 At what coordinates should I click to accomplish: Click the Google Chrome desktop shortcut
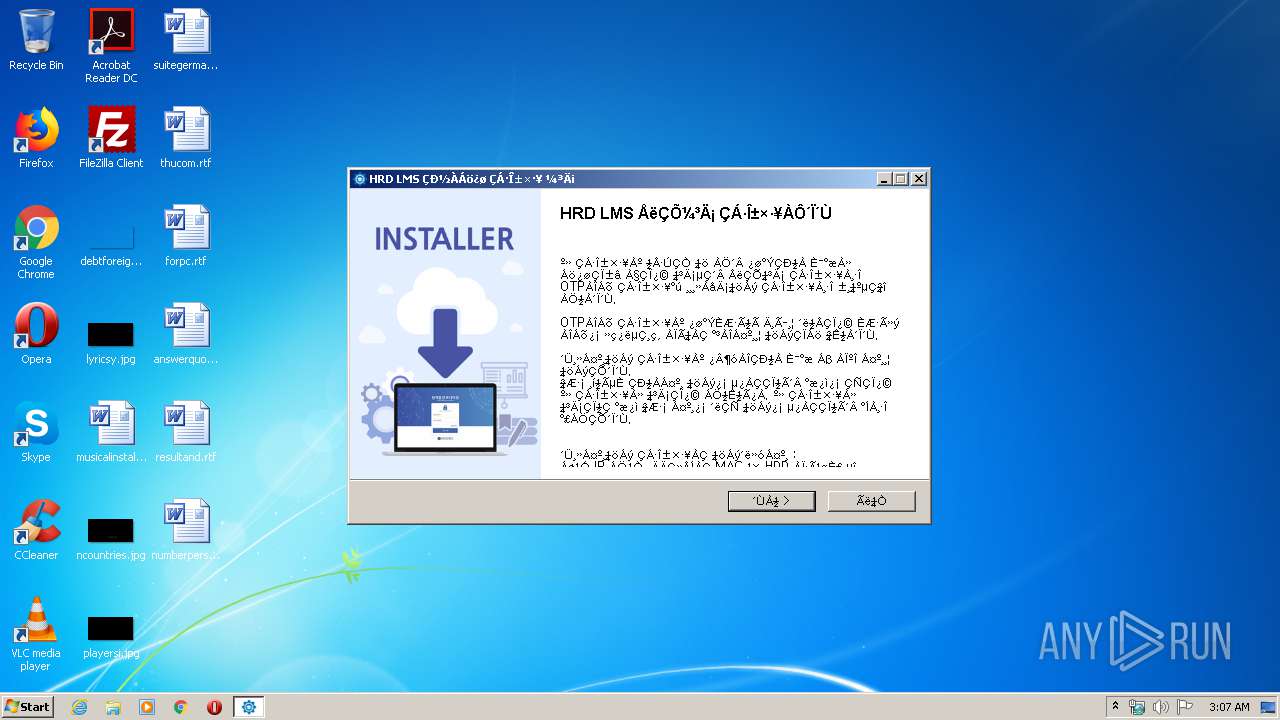(36, 242)
